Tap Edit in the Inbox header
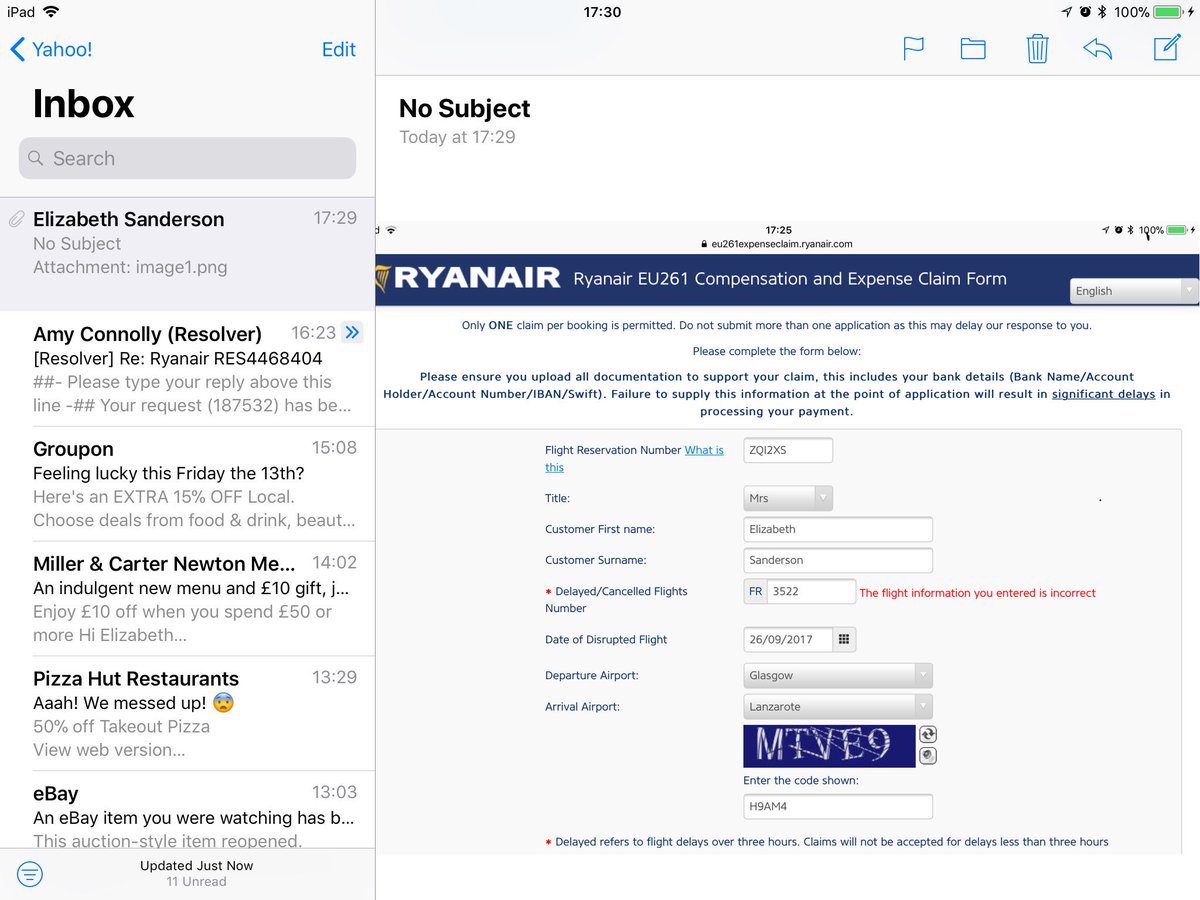The image size is (1200, 900). click(339, 49)
